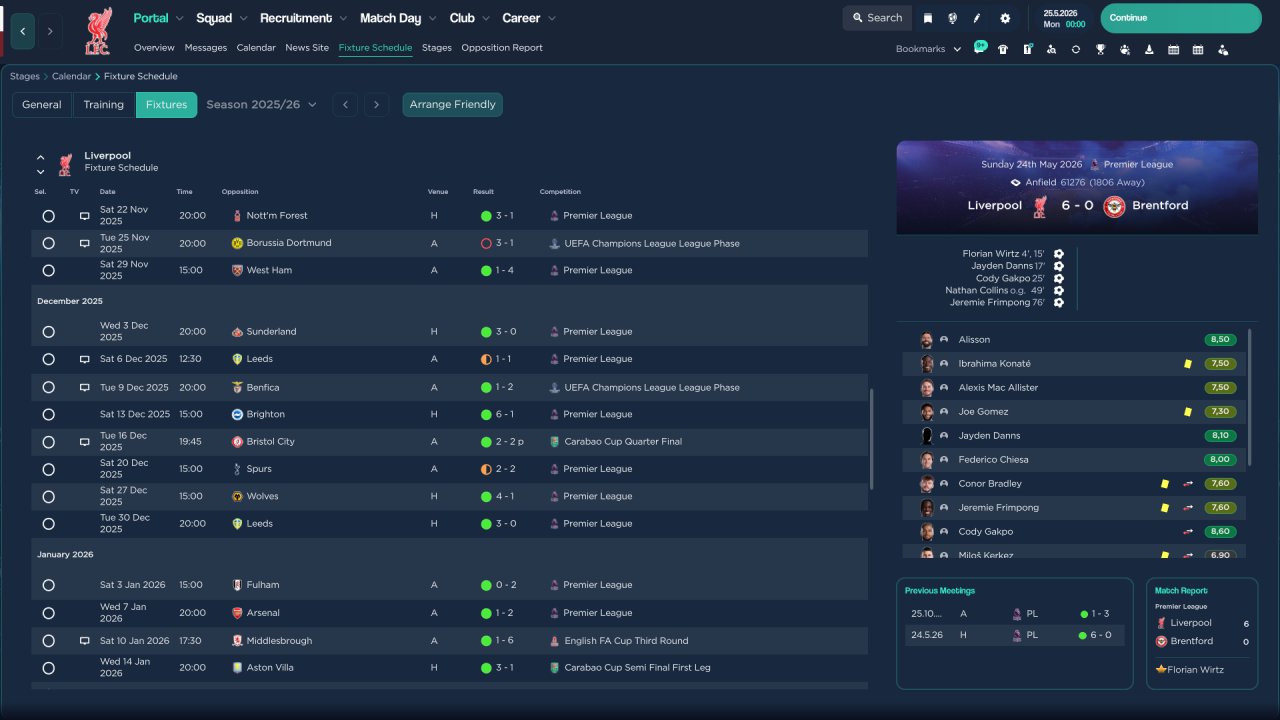Open the Season 2025/26 dropdown

262,104
